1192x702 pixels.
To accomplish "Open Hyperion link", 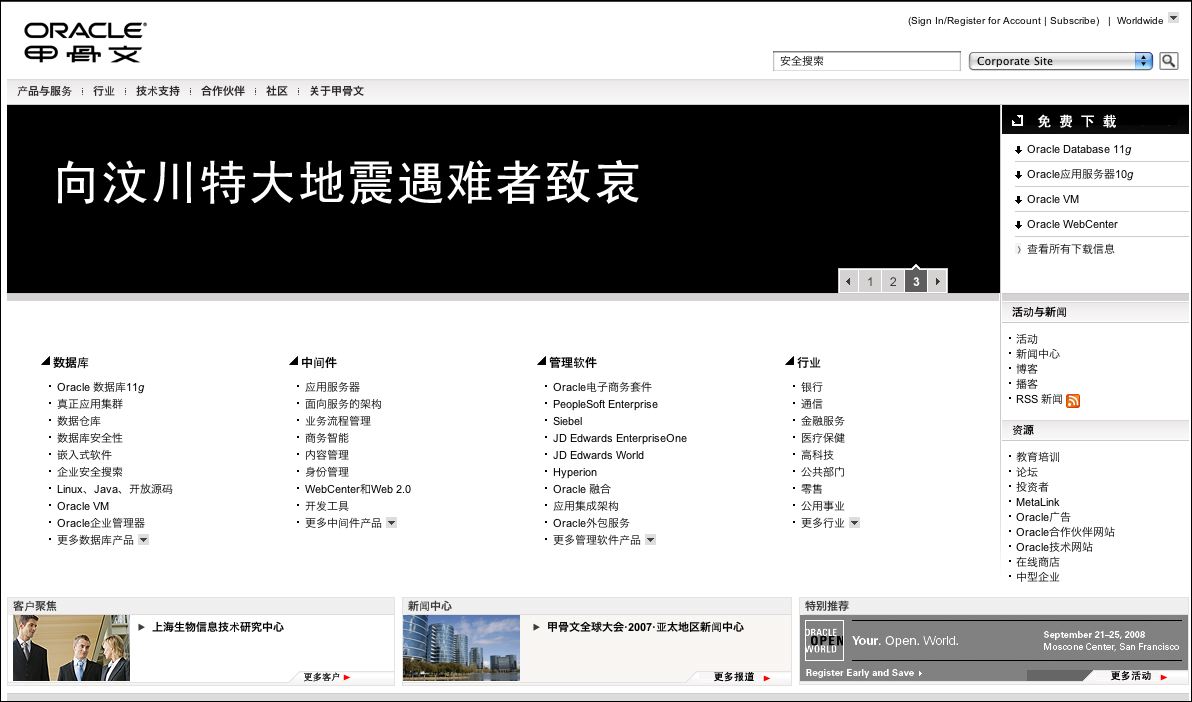I will [x=575, y=472].
